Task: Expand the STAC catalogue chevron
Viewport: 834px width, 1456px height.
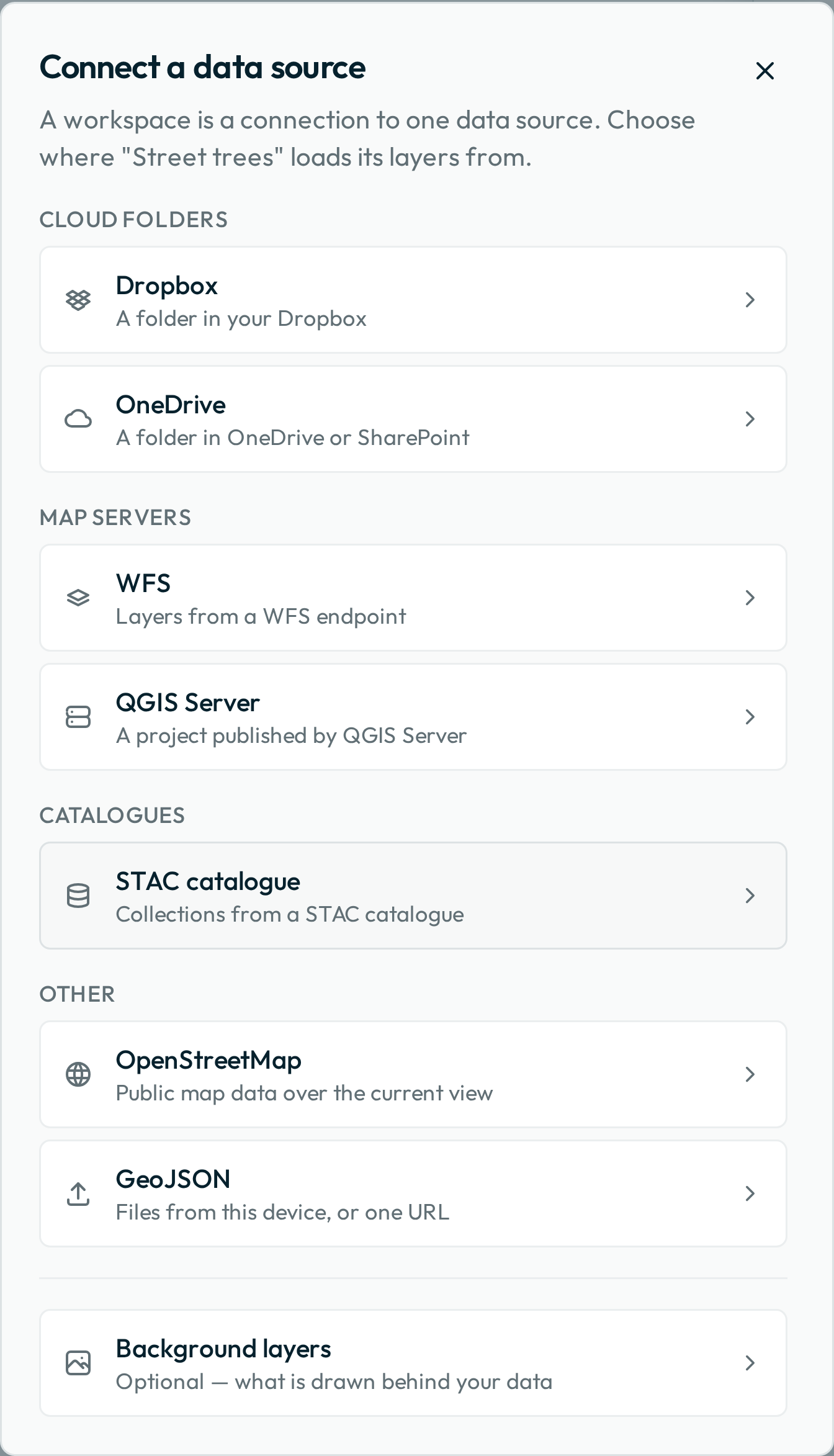Action: coord(750,896)
